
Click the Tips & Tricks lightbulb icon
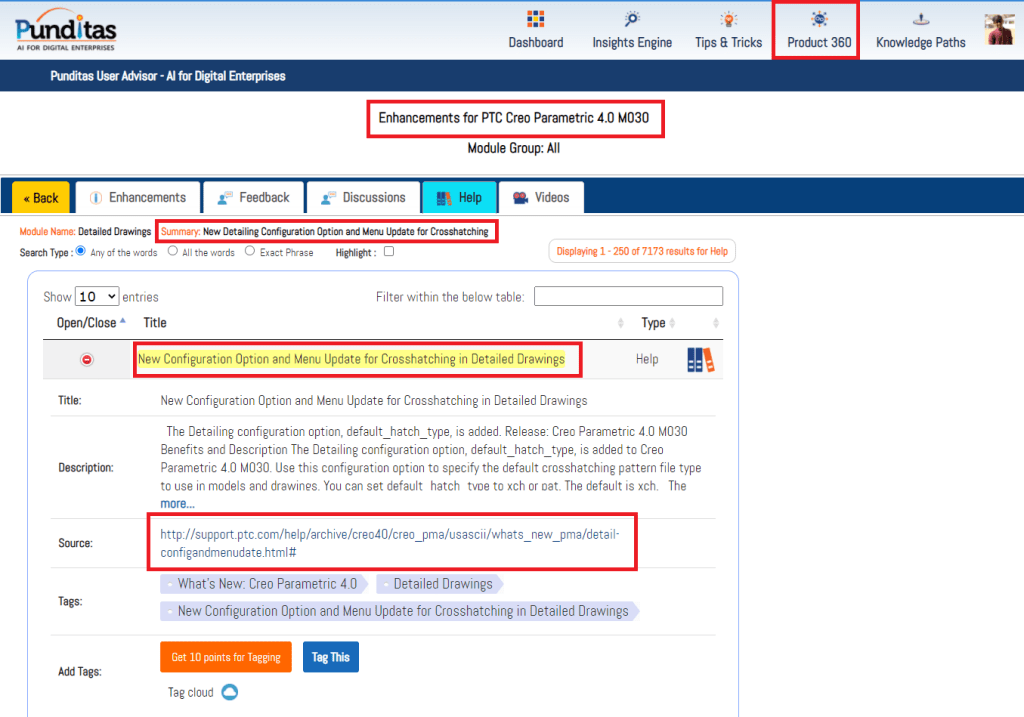tap(728, 20)
